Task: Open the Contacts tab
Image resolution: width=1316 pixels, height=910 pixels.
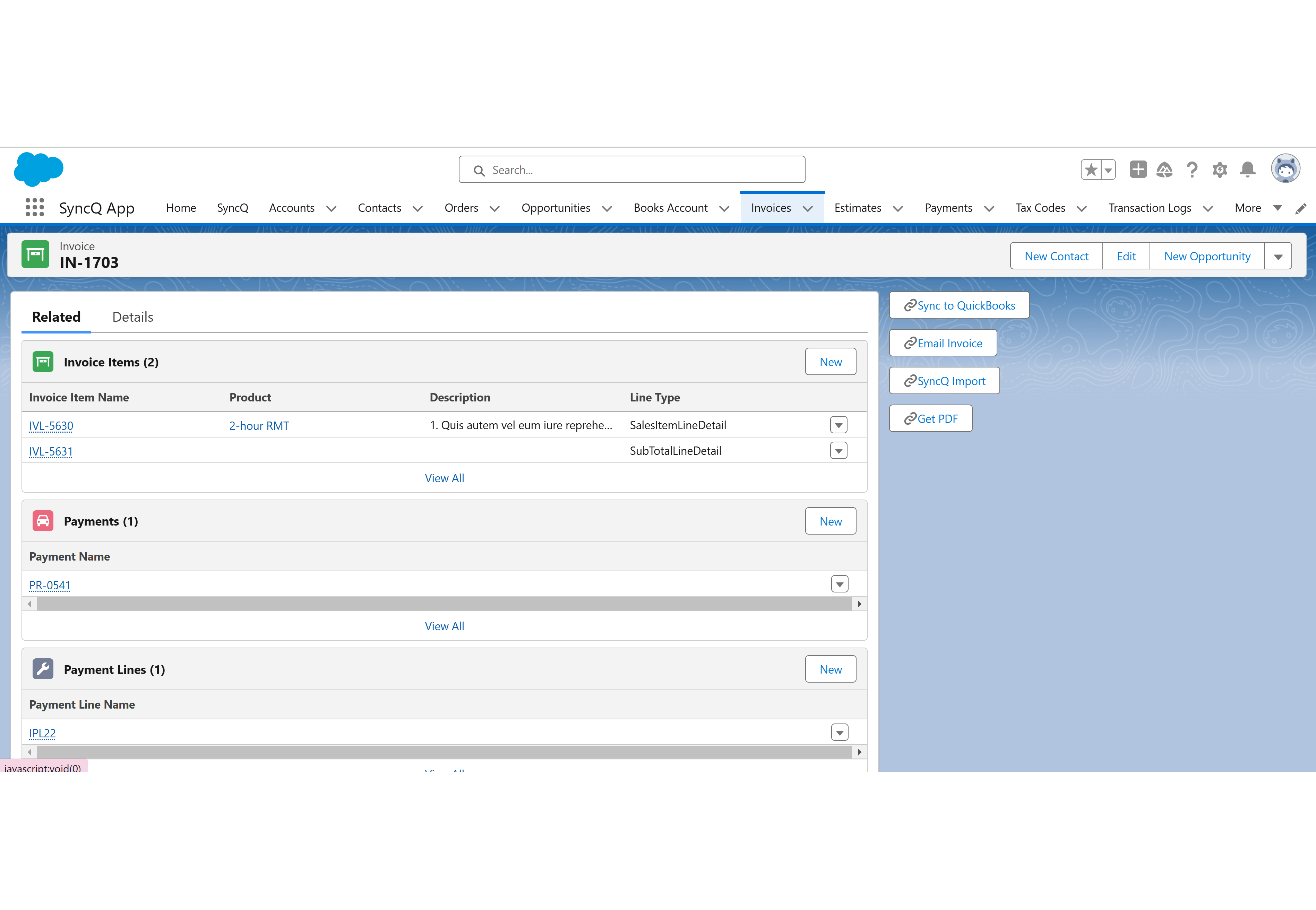Action: coord(379,208)
